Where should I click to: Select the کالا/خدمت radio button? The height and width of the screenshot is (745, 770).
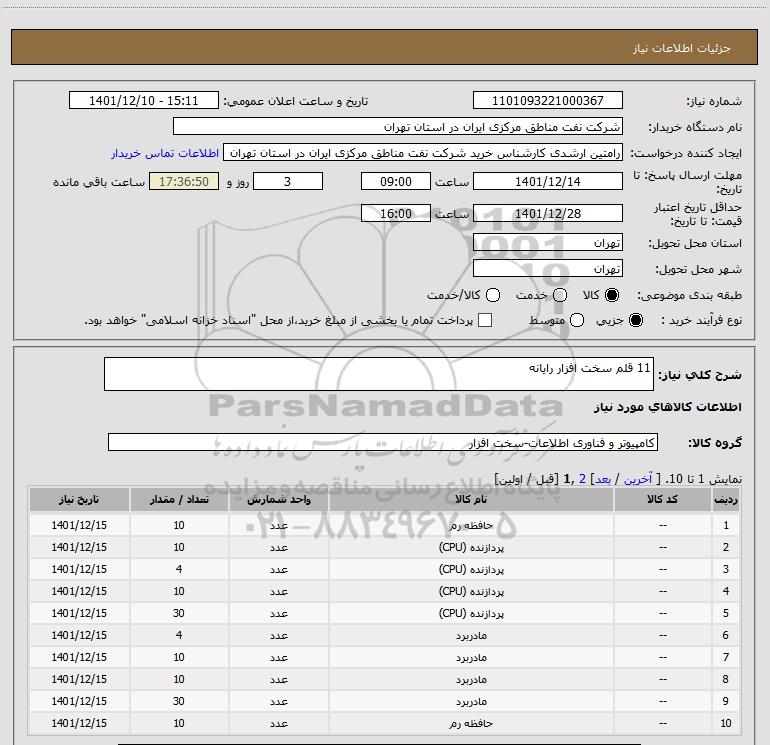point(493,295)
